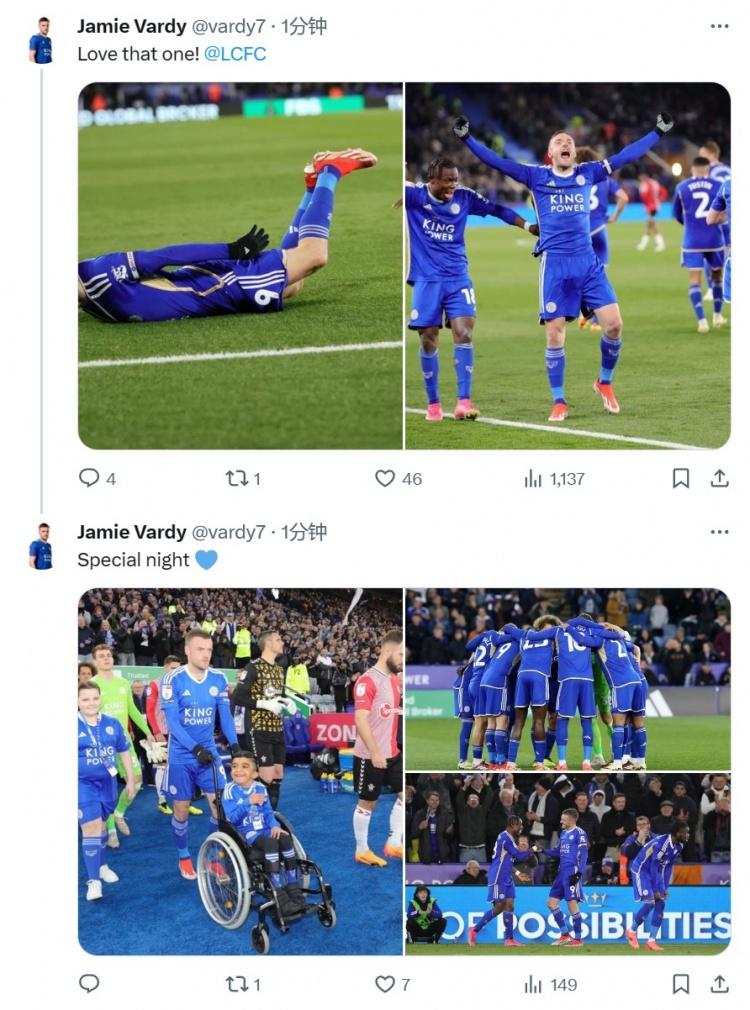Open more options for first tweet
This screenshot has width=750, height=1010.
[719, 26]
